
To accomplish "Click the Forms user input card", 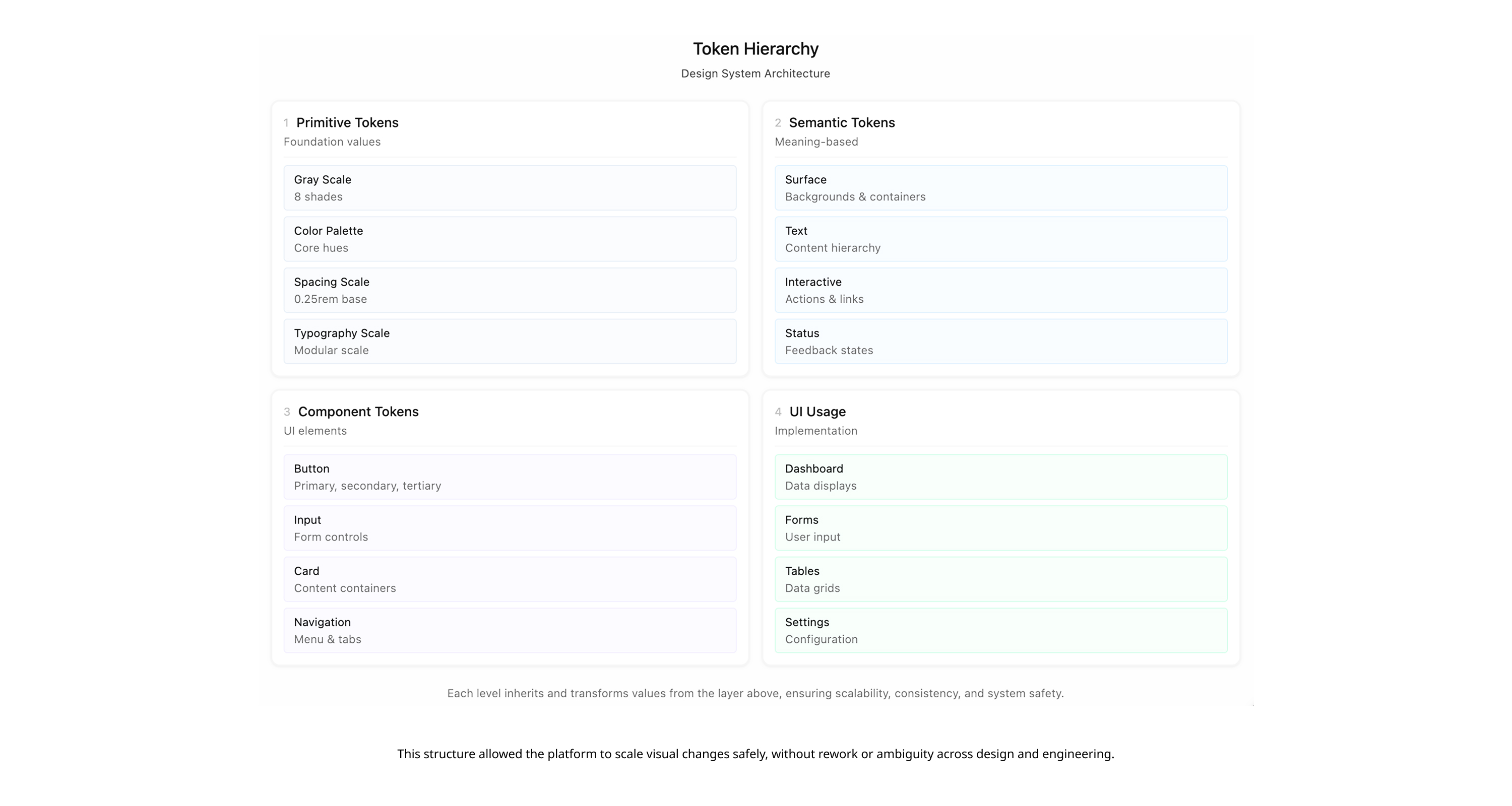I will tap(1001, 527).
